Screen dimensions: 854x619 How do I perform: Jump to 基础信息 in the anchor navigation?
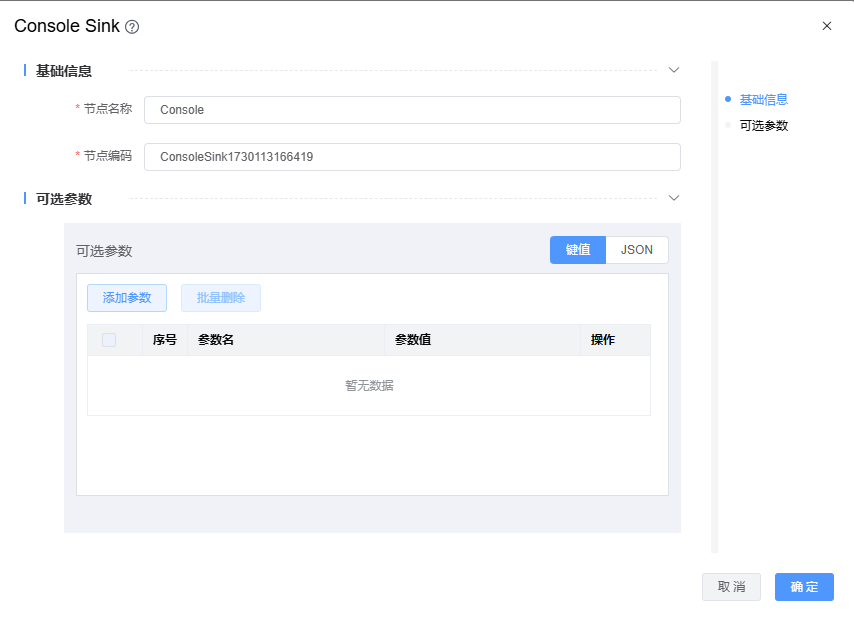pos(763,100)
